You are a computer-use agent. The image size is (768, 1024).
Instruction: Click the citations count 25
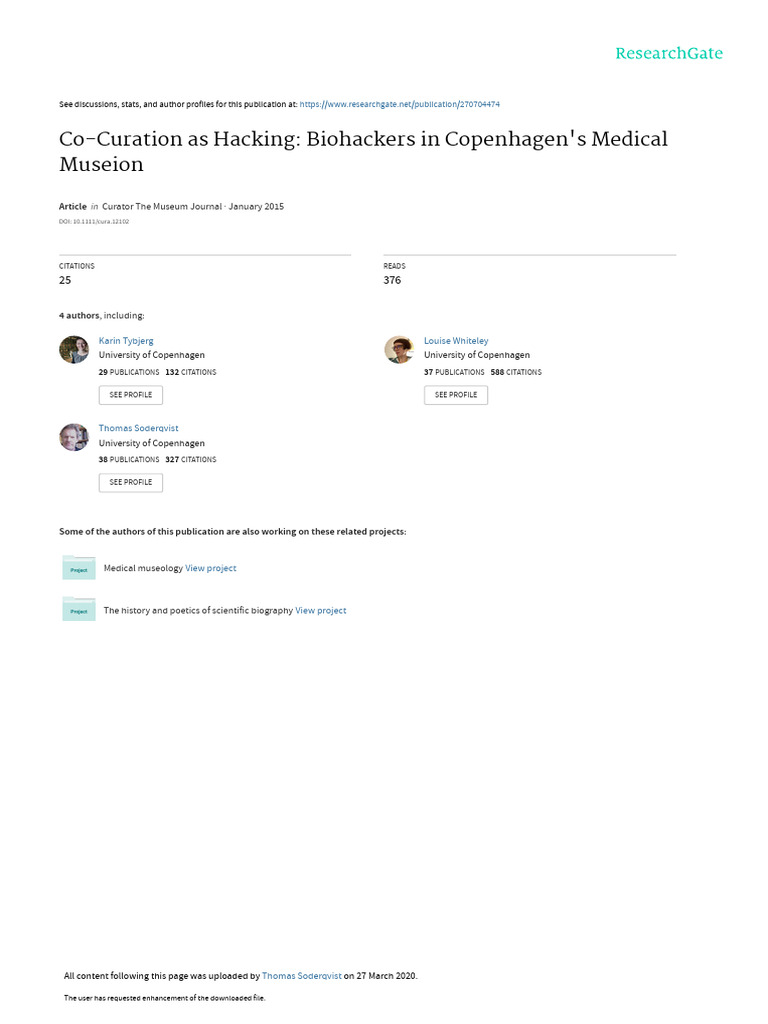66,281
